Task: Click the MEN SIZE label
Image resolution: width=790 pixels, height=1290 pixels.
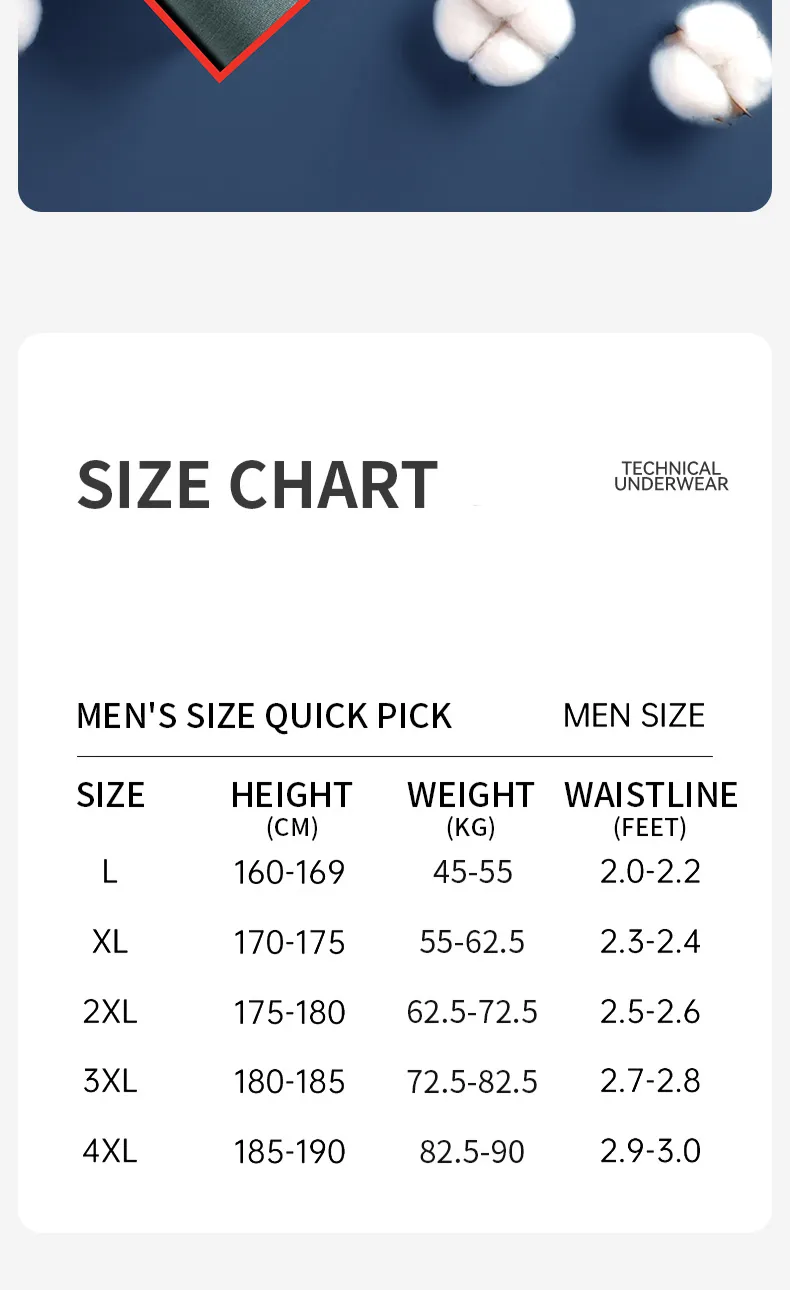Action: click(x=634, y=716)
